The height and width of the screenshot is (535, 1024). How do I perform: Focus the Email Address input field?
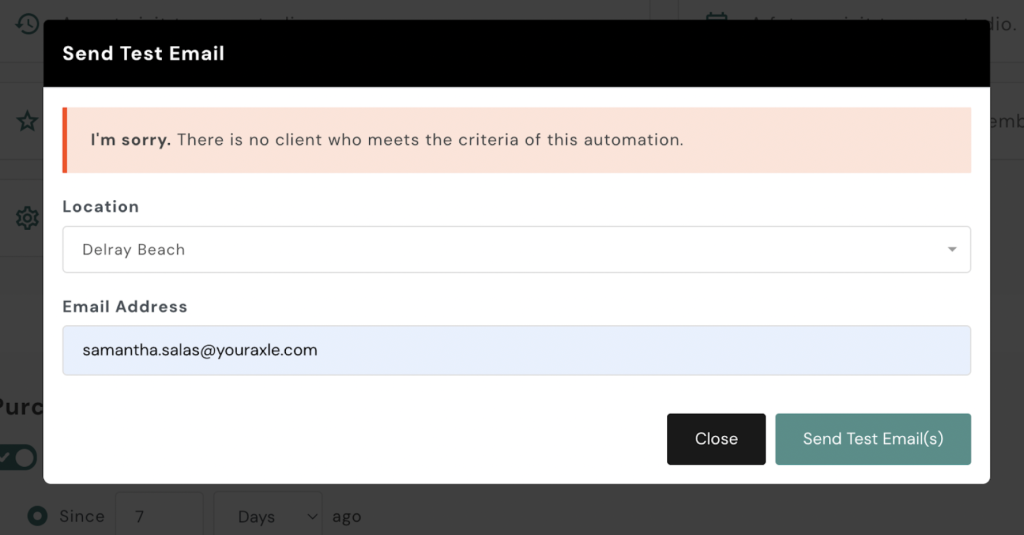point(516,350)
